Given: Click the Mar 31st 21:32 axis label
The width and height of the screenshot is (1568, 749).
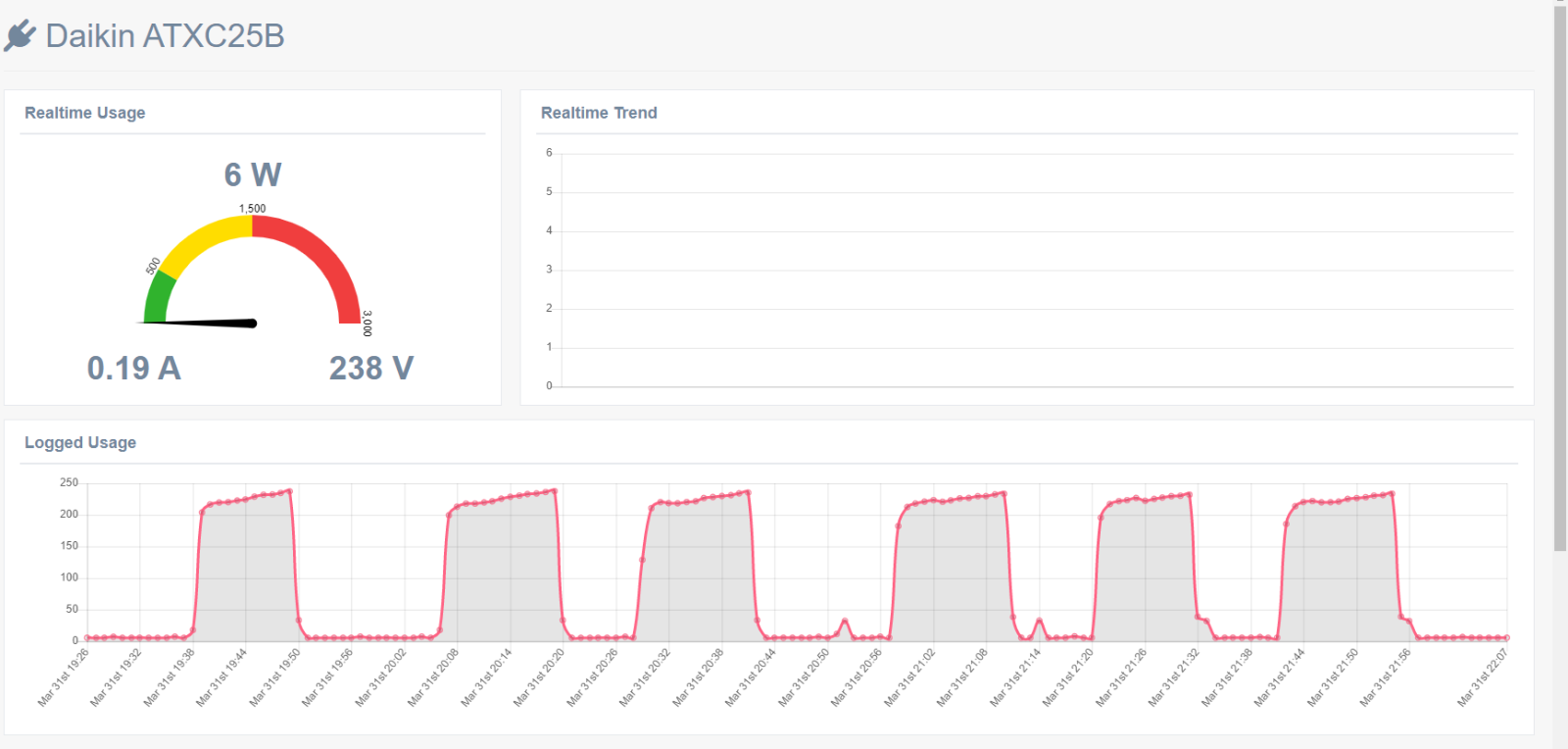Looking at the screenshot, I should tap(1175, 676).
